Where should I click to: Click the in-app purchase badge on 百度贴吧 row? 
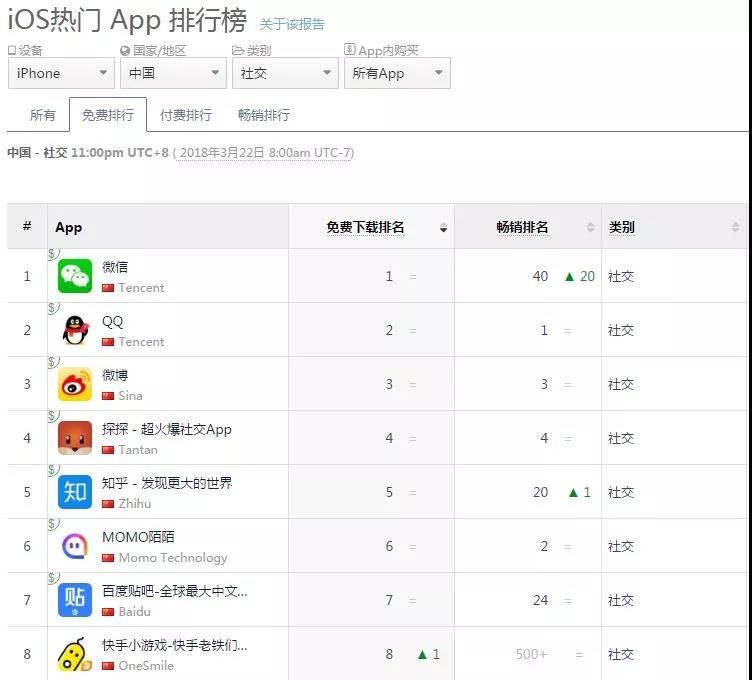[53, 578]
